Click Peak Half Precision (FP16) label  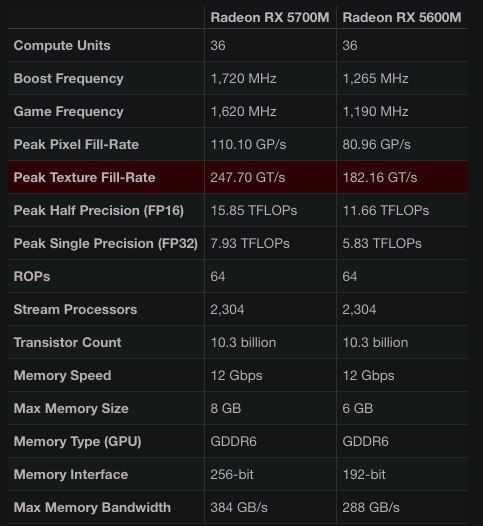(x=99, y=211)
